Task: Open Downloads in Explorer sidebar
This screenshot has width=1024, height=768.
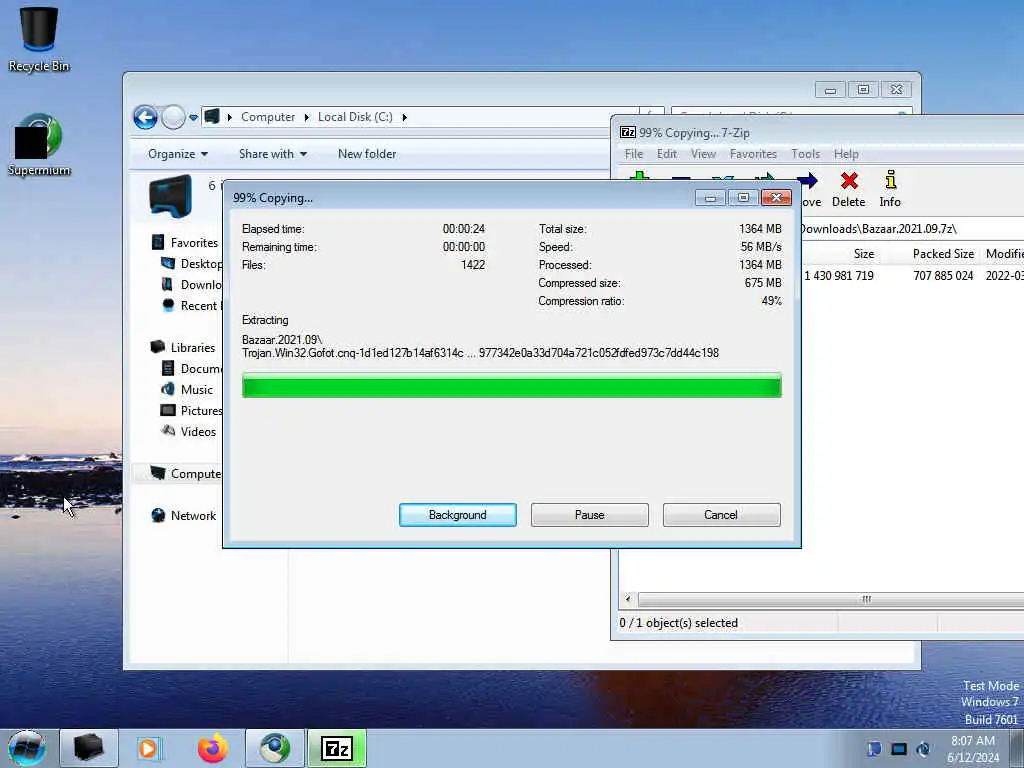Action: pyautogui.click(x=193, y=284)
